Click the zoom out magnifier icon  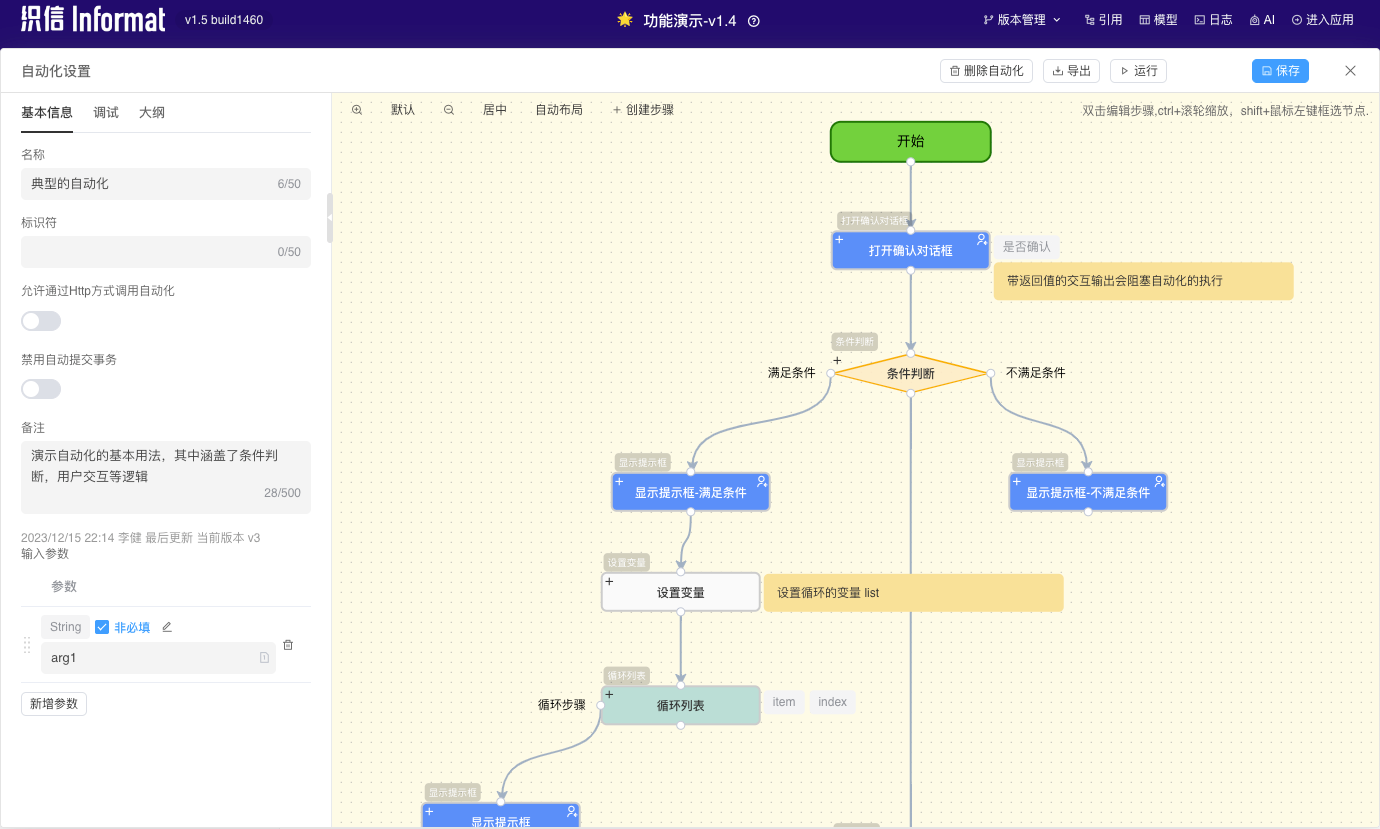tap(449, 110)
